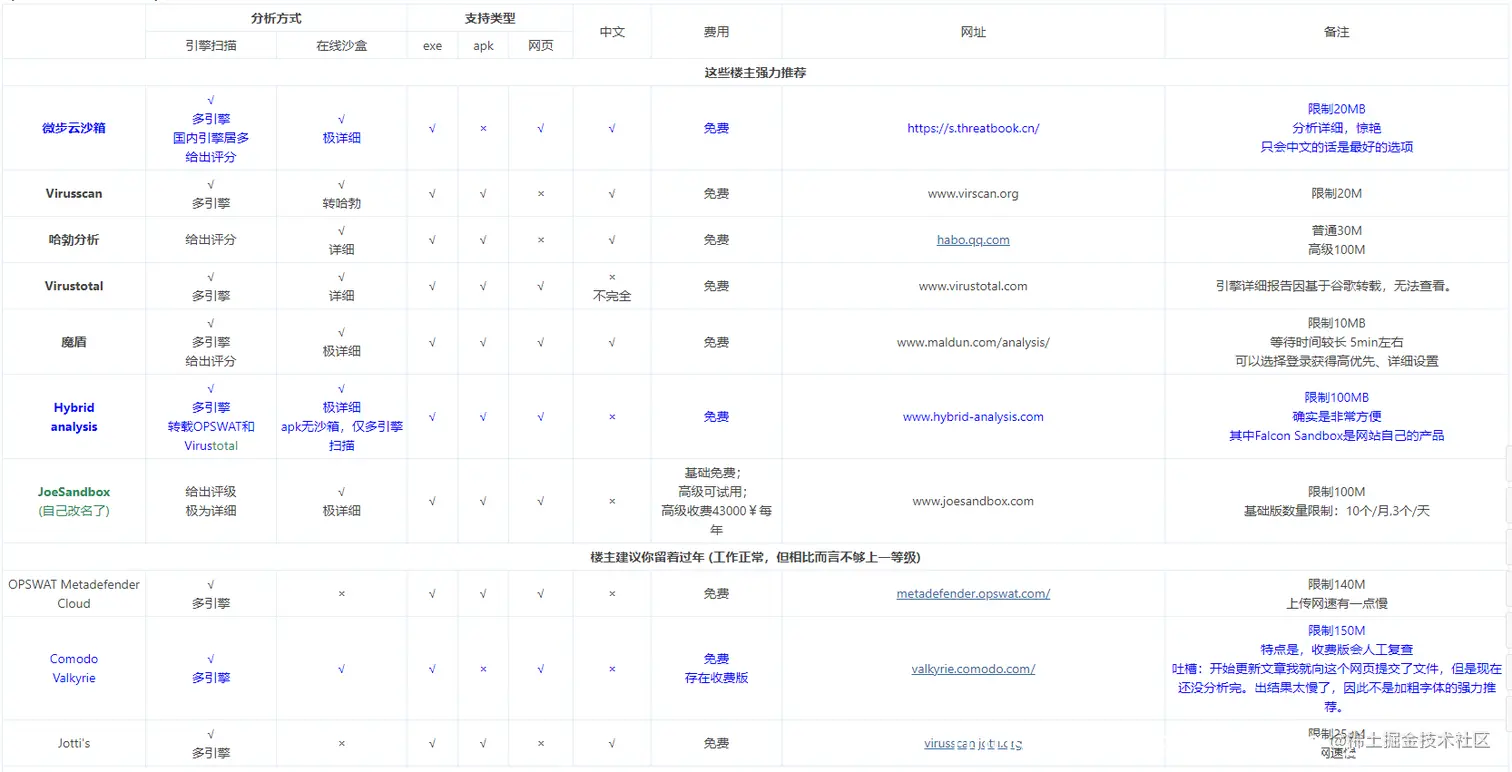Select the Virustotal row name
Image resolution: width=1512 pixels, height=772 pixels.
pyautogui.click(x=74, y=286)
